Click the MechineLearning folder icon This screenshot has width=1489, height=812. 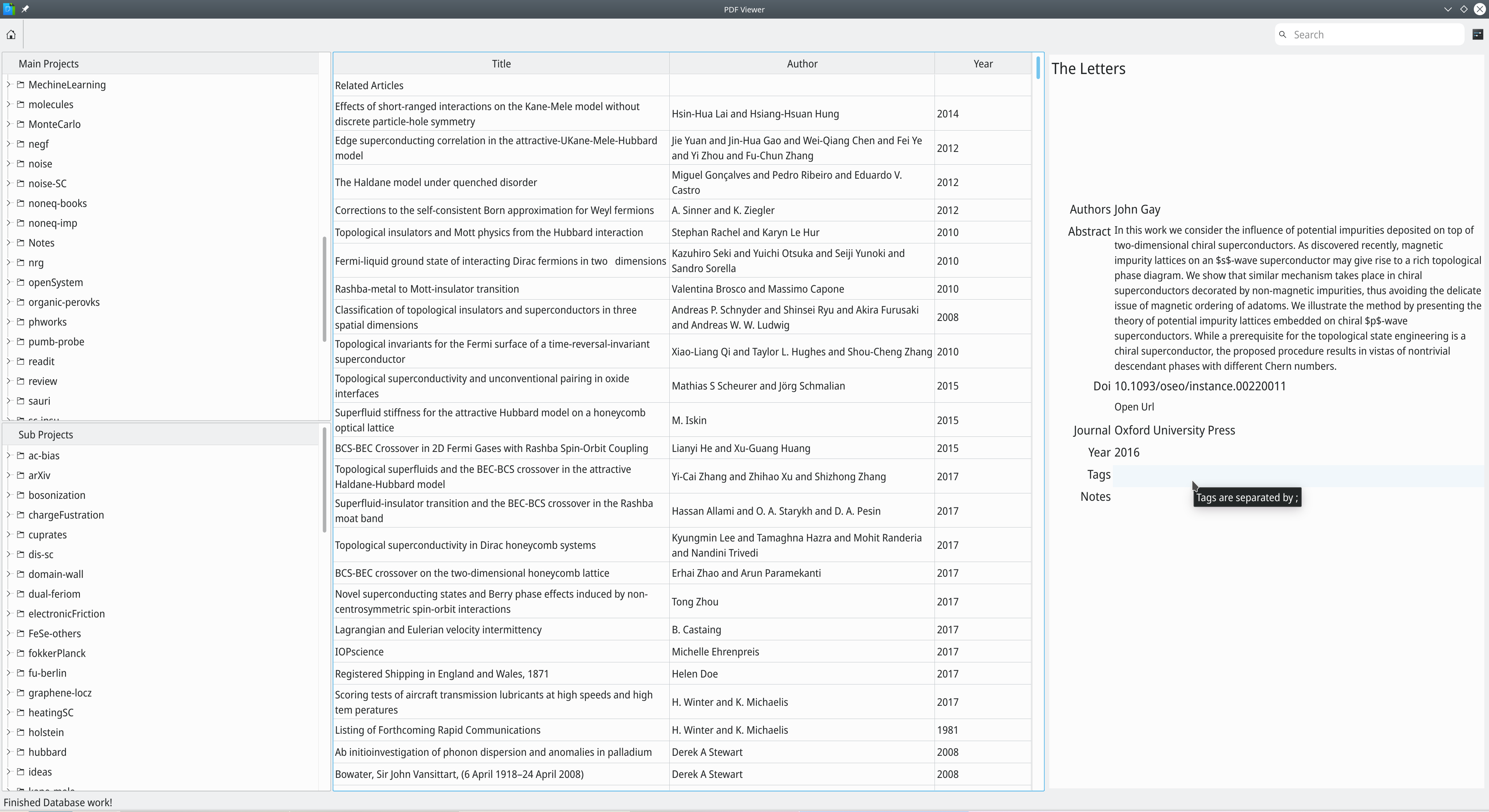21,84
